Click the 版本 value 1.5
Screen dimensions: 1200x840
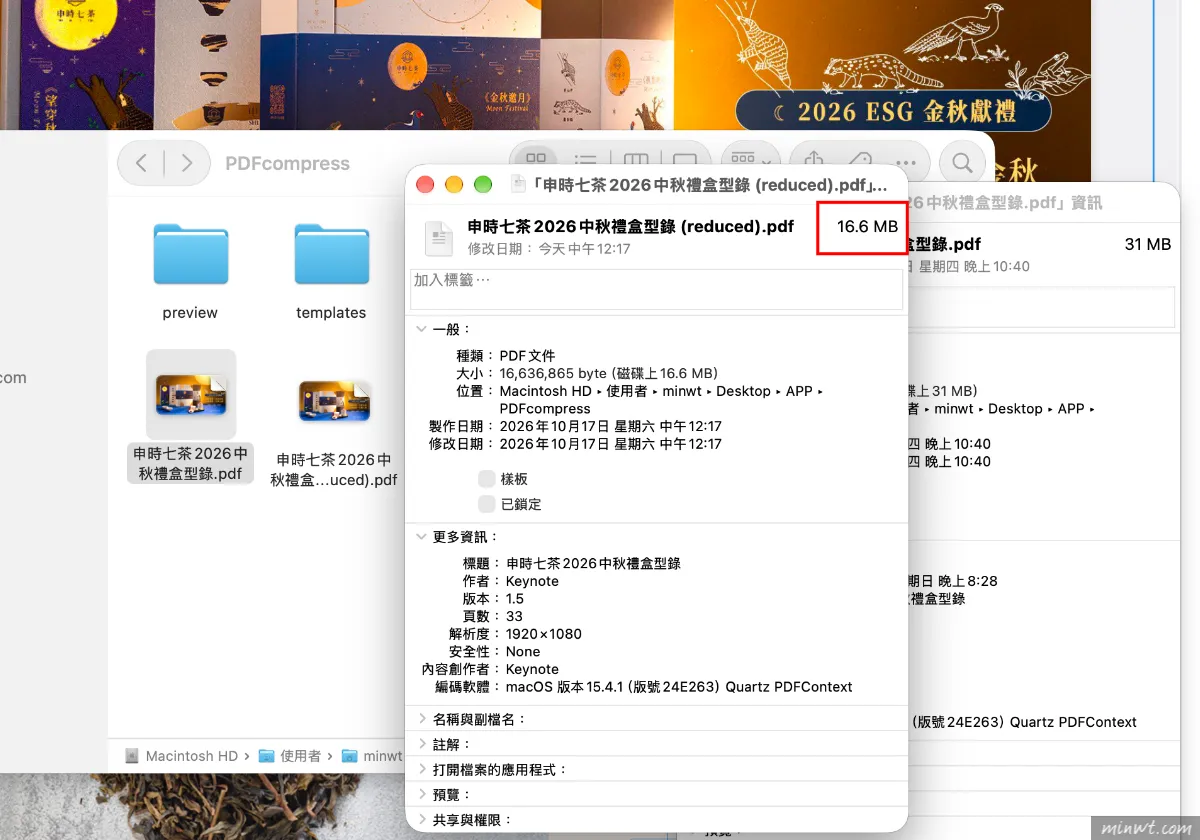515,599
